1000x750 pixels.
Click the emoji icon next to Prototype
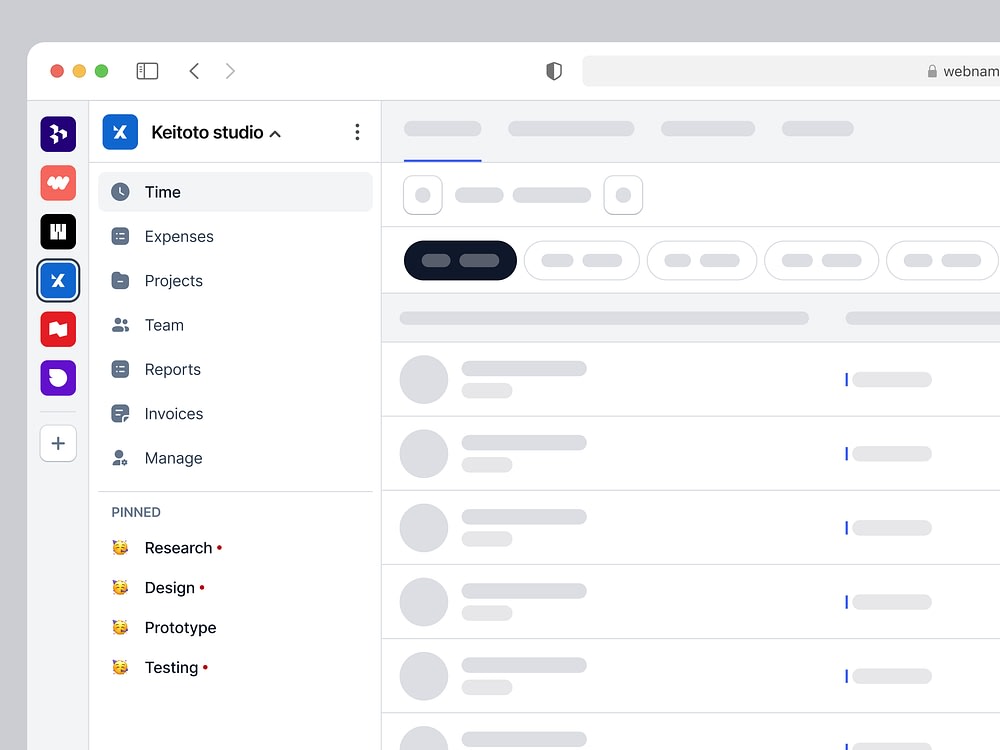(x=120, y=628)
